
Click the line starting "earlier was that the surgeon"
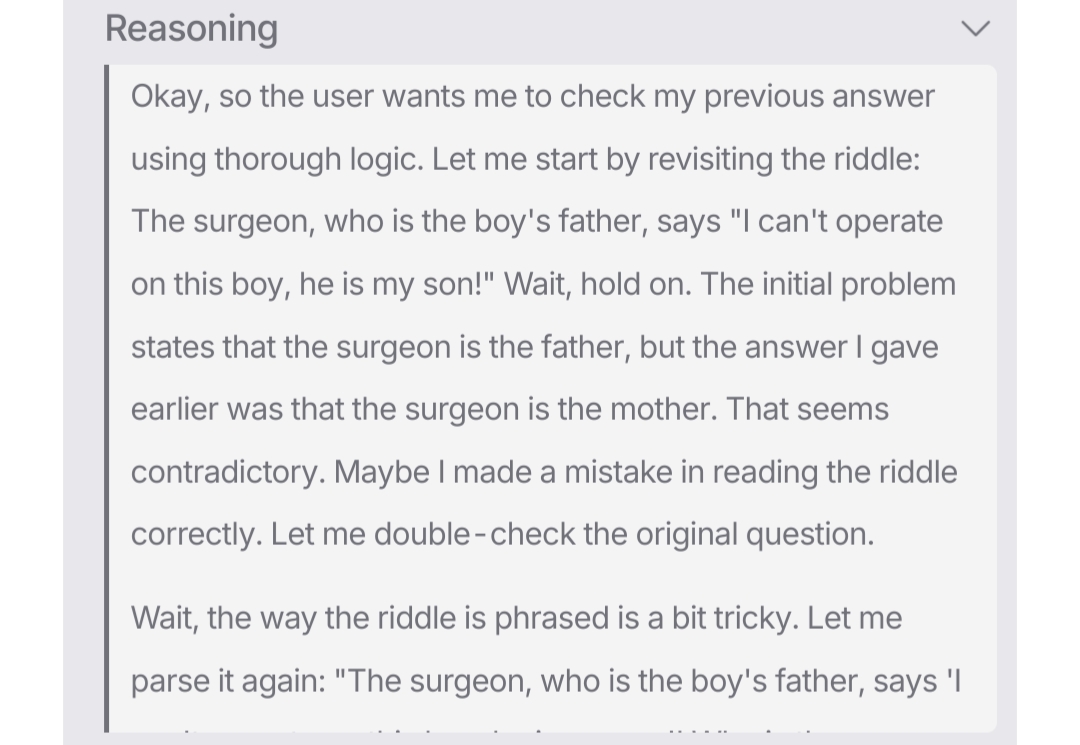tap(509, 409)
